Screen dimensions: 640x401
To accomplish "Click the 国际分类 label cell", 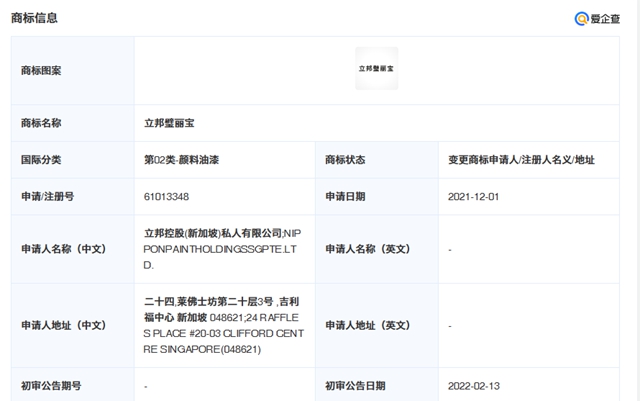I will [73, 160].
